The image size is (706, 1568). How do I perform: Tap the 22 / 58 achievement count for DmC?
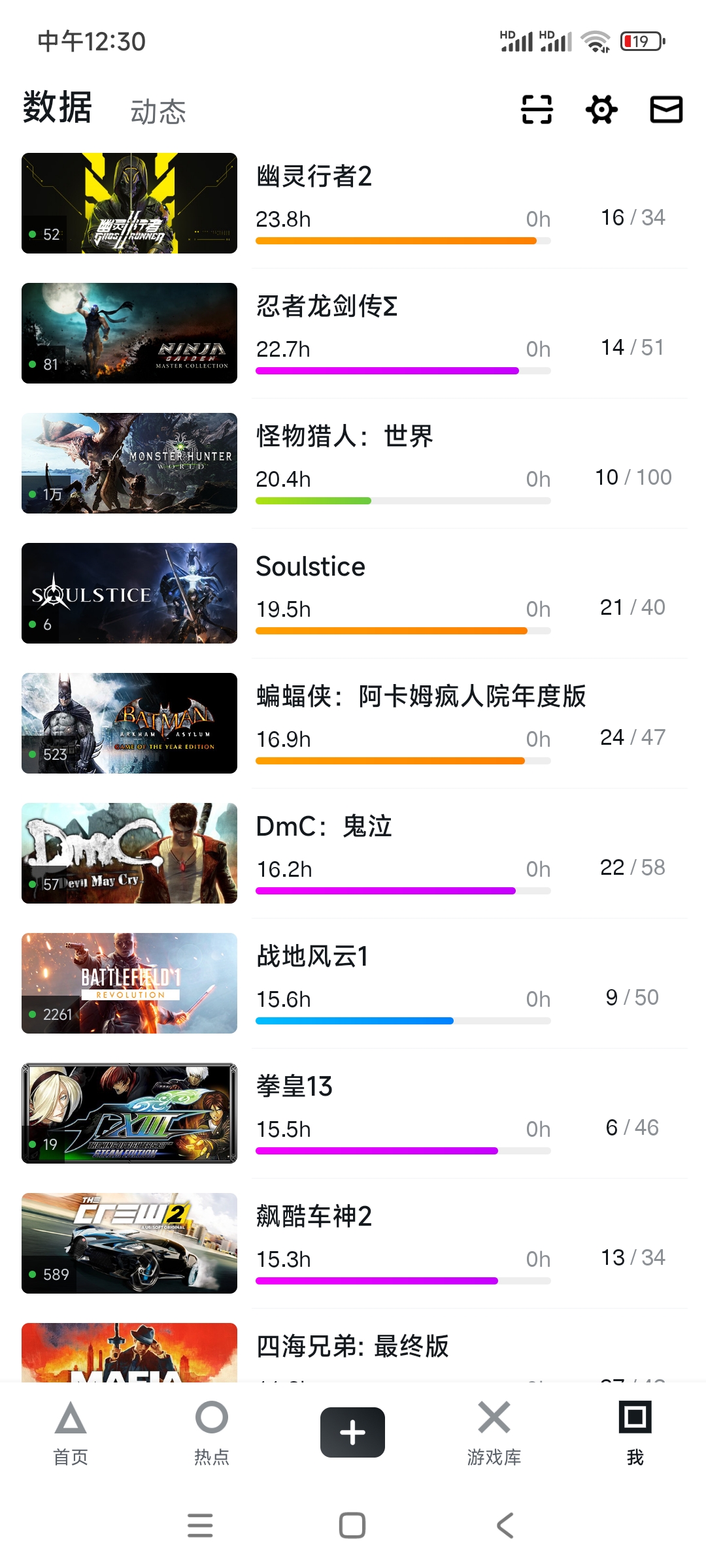click(x=632, y=867)
